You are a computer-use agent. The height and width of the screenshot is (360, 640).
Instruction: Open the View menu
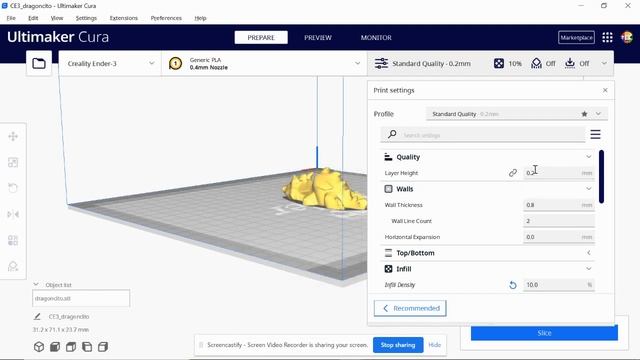pos(57,18)
